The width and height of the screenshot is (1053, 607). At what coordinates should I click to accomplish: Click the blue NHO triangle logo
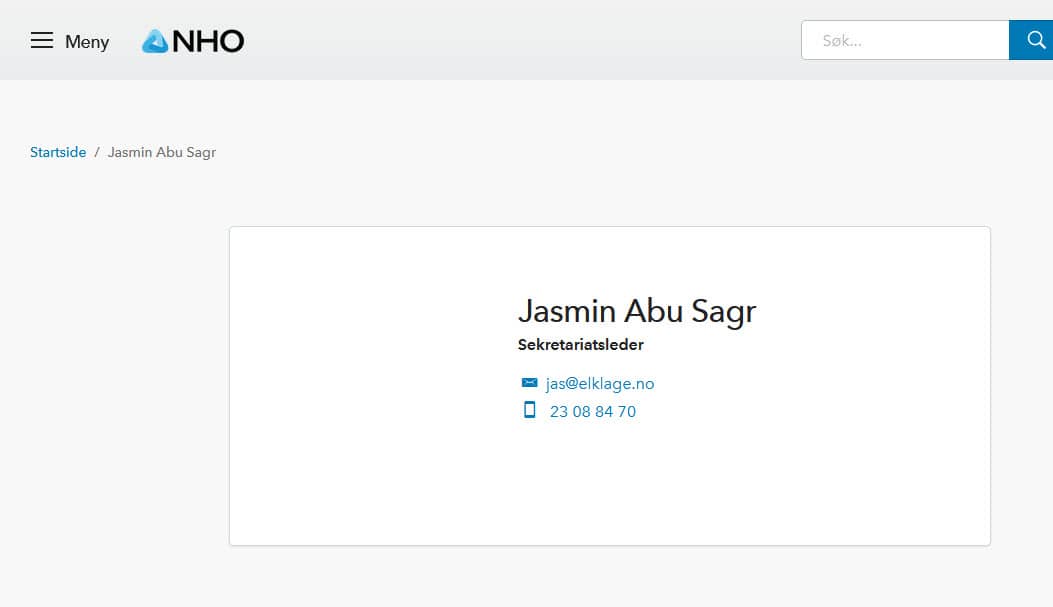(x=155, y=41)
